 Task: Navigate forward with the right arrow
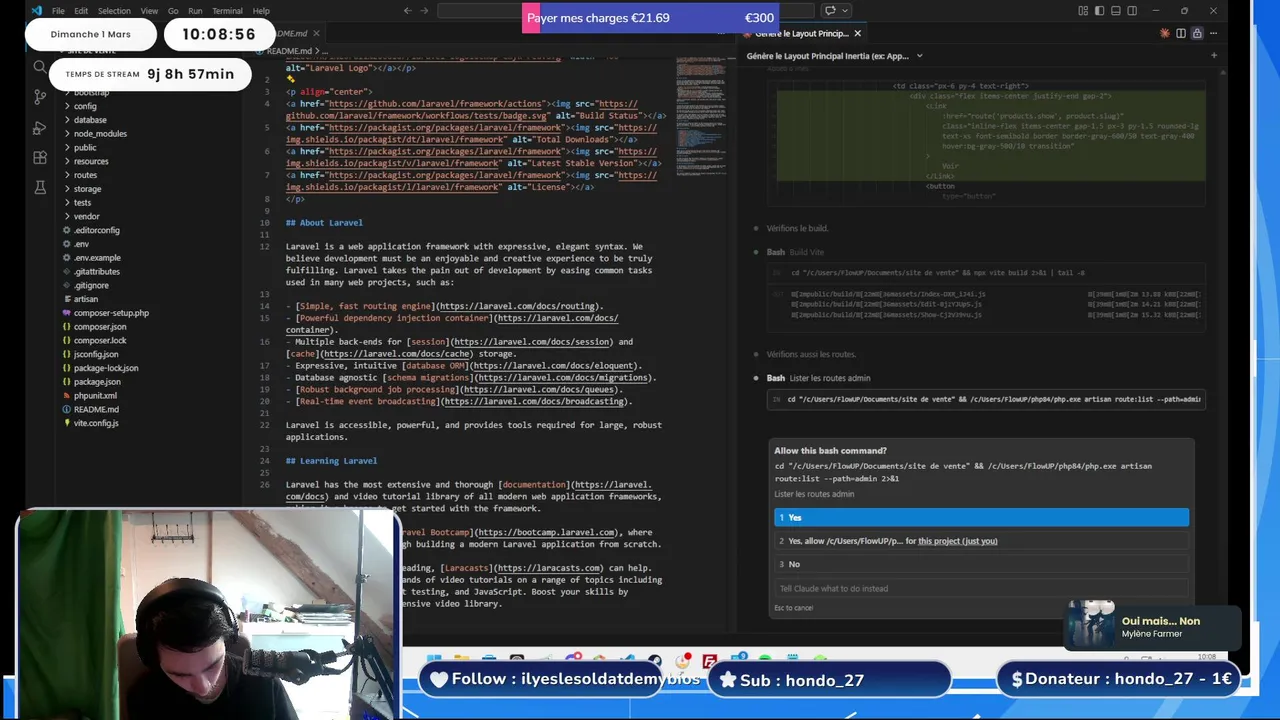[424, 10]
